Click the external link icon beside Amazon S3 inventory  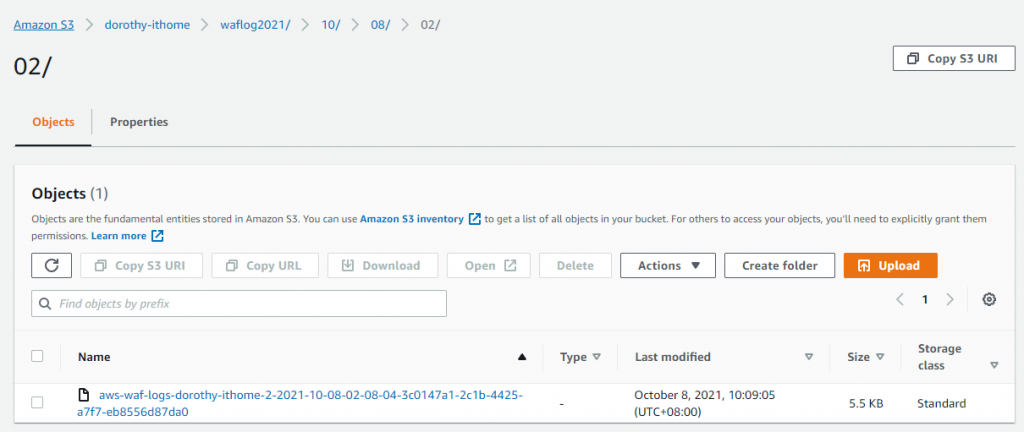(x=475, y=219)
